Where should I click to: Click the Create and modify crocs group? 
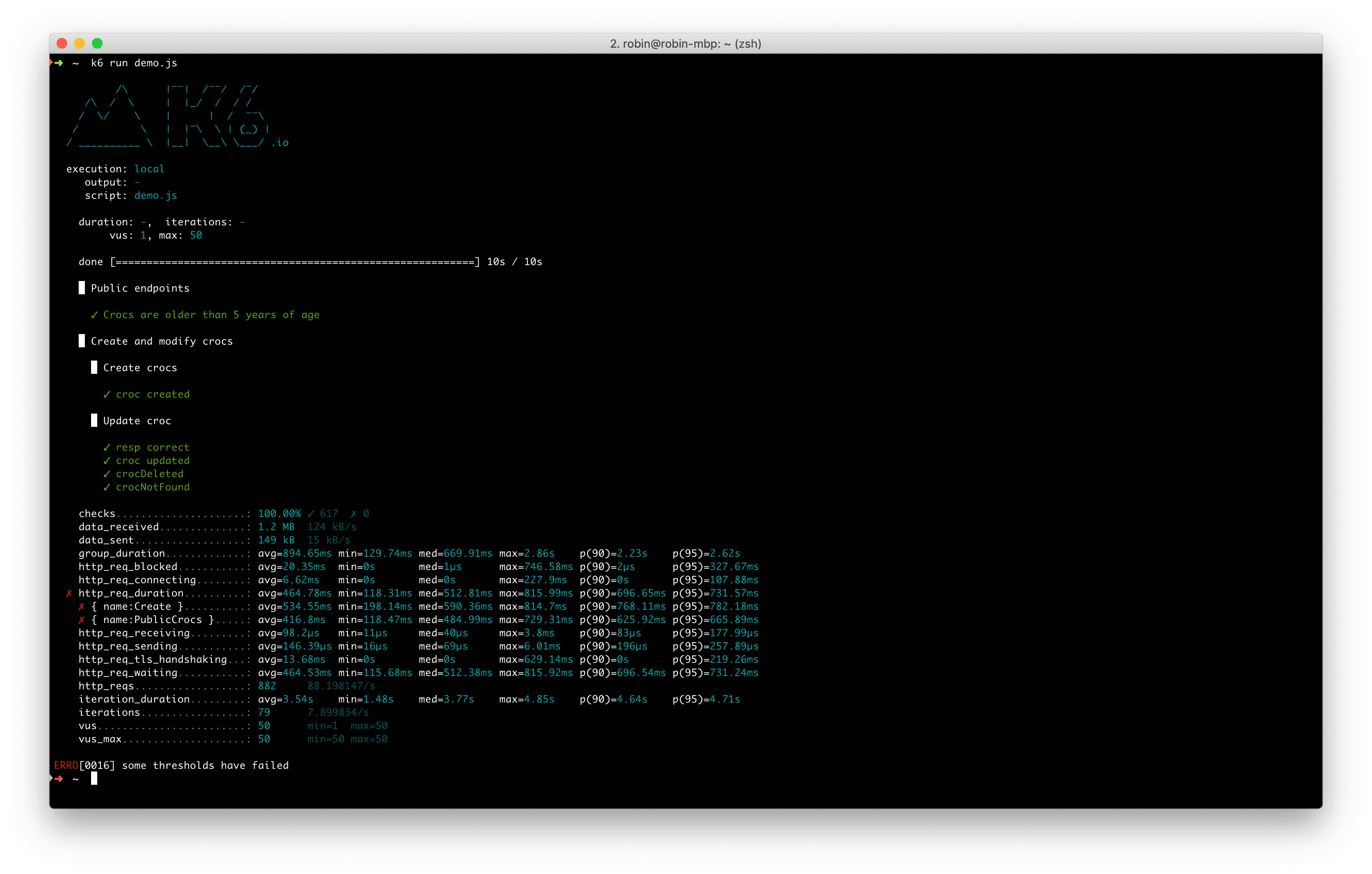pyautogui.click(x=161, y=341)
